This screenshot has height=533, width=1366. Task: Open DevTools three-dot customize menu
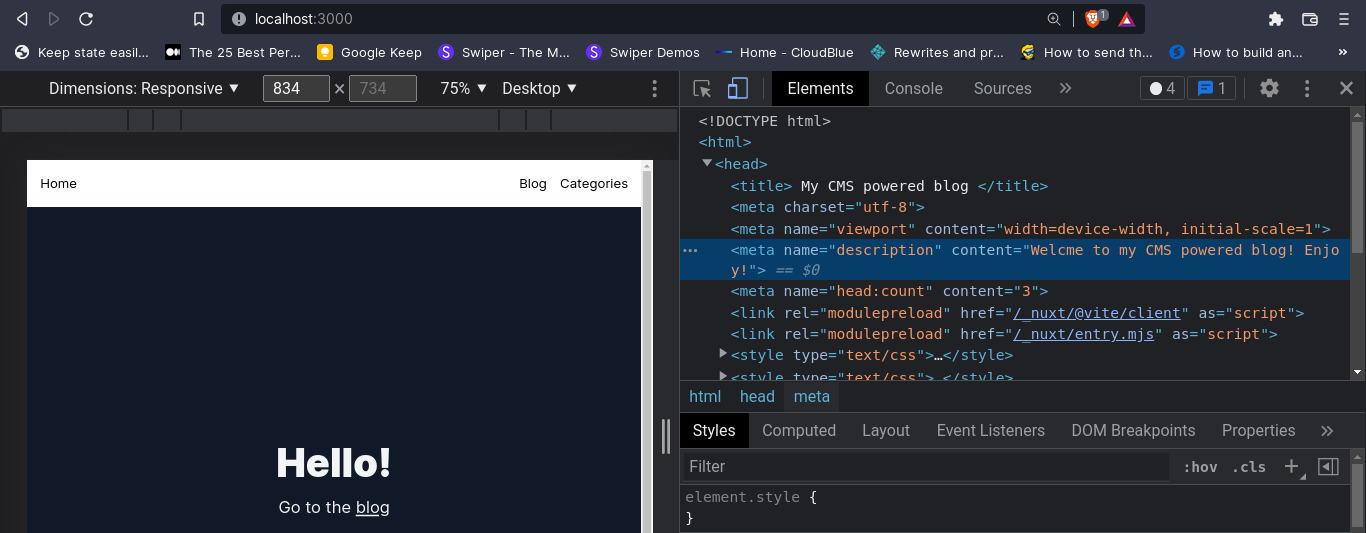[x=1307, y=88]
